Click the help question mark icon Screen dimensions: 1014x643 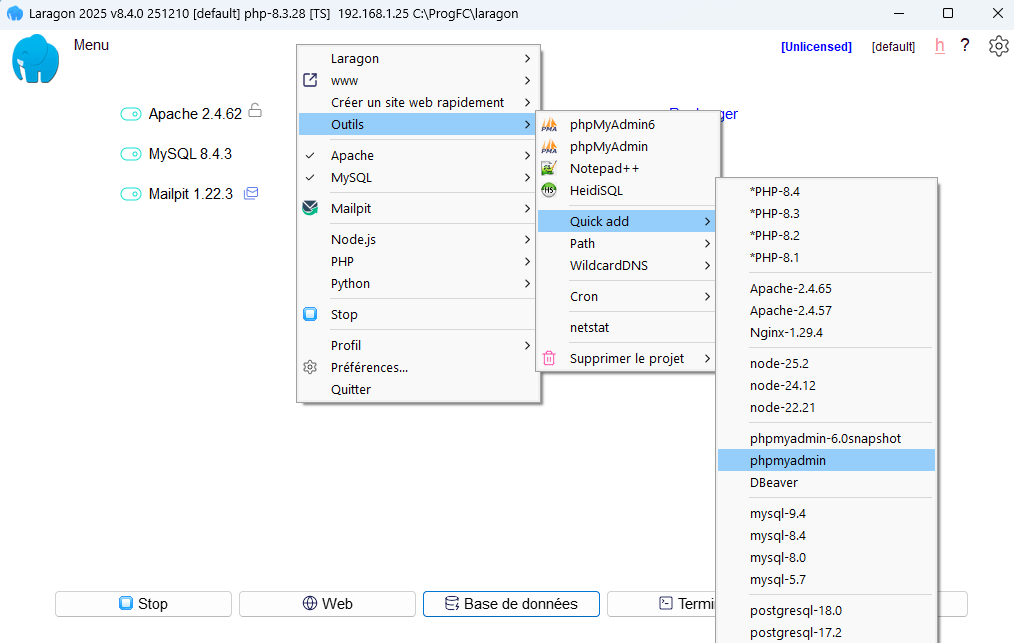click(x=965, y=46)
